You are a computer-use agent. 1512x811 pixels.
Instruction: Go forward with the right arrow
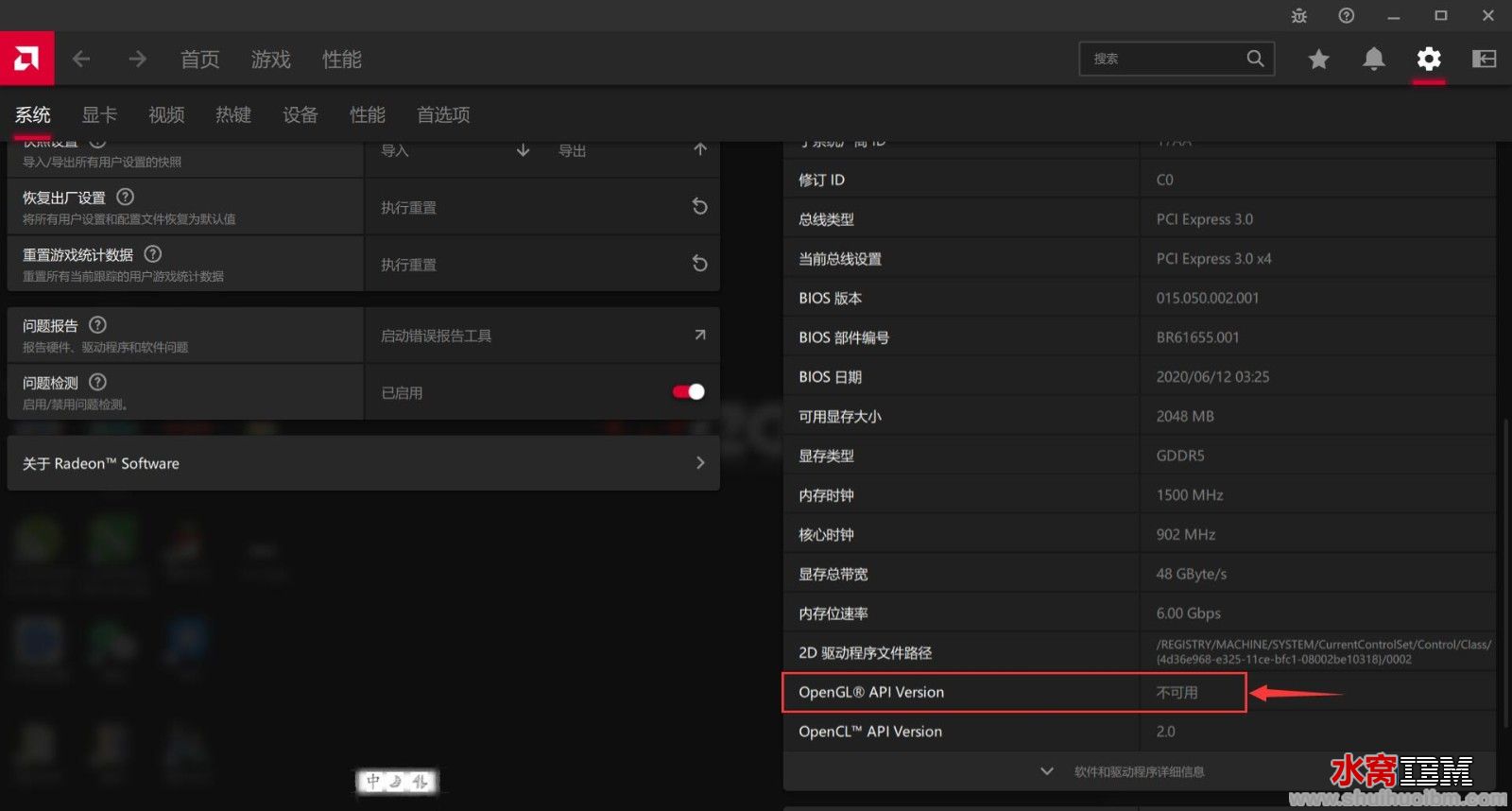(138, 59)
